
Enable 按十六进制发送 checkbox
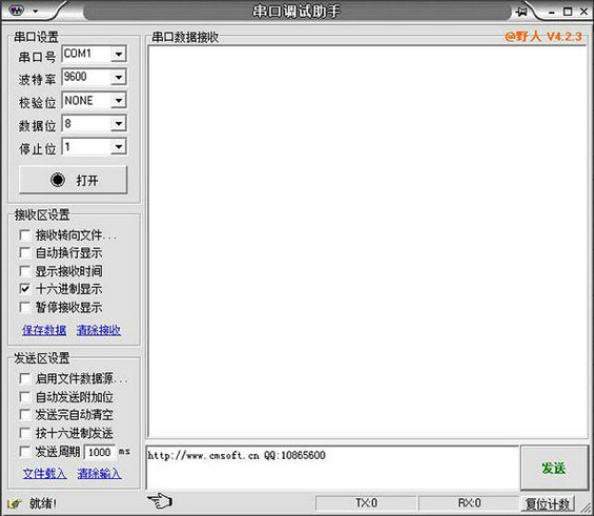coord(25,433)
